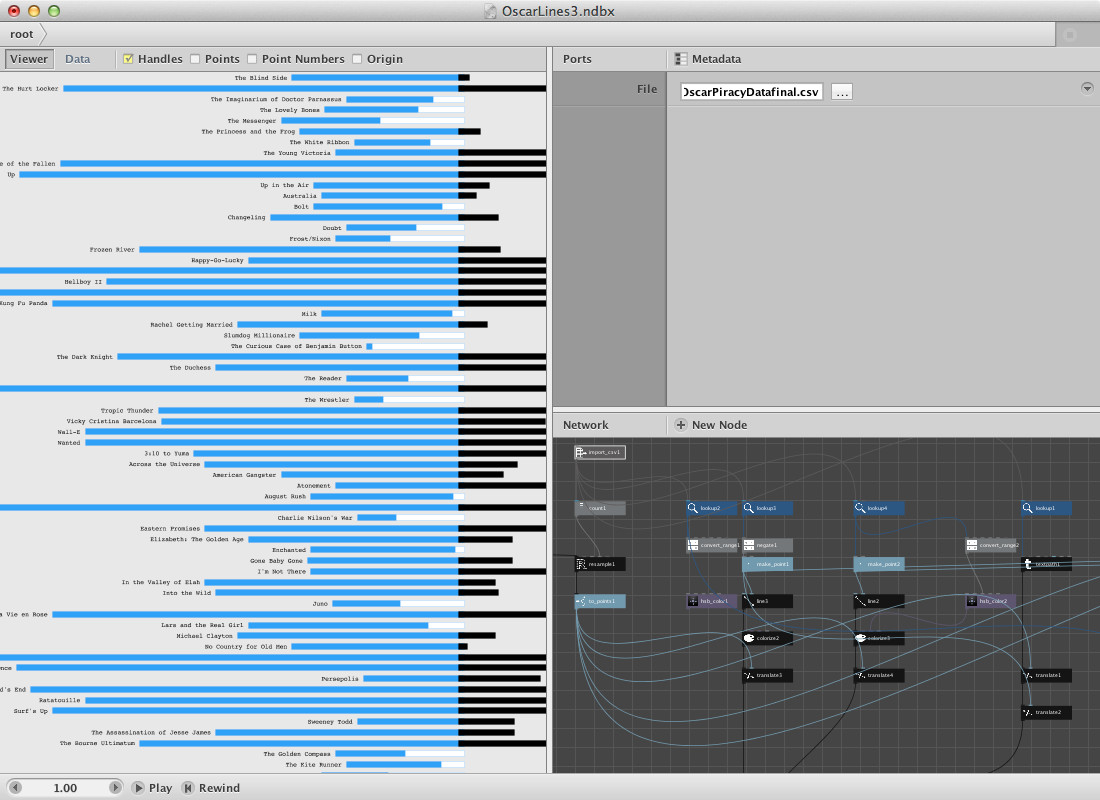Screen dimensions: 1100x800
Task: Uncheck the Handles checkbox
Action: point(128,59)
